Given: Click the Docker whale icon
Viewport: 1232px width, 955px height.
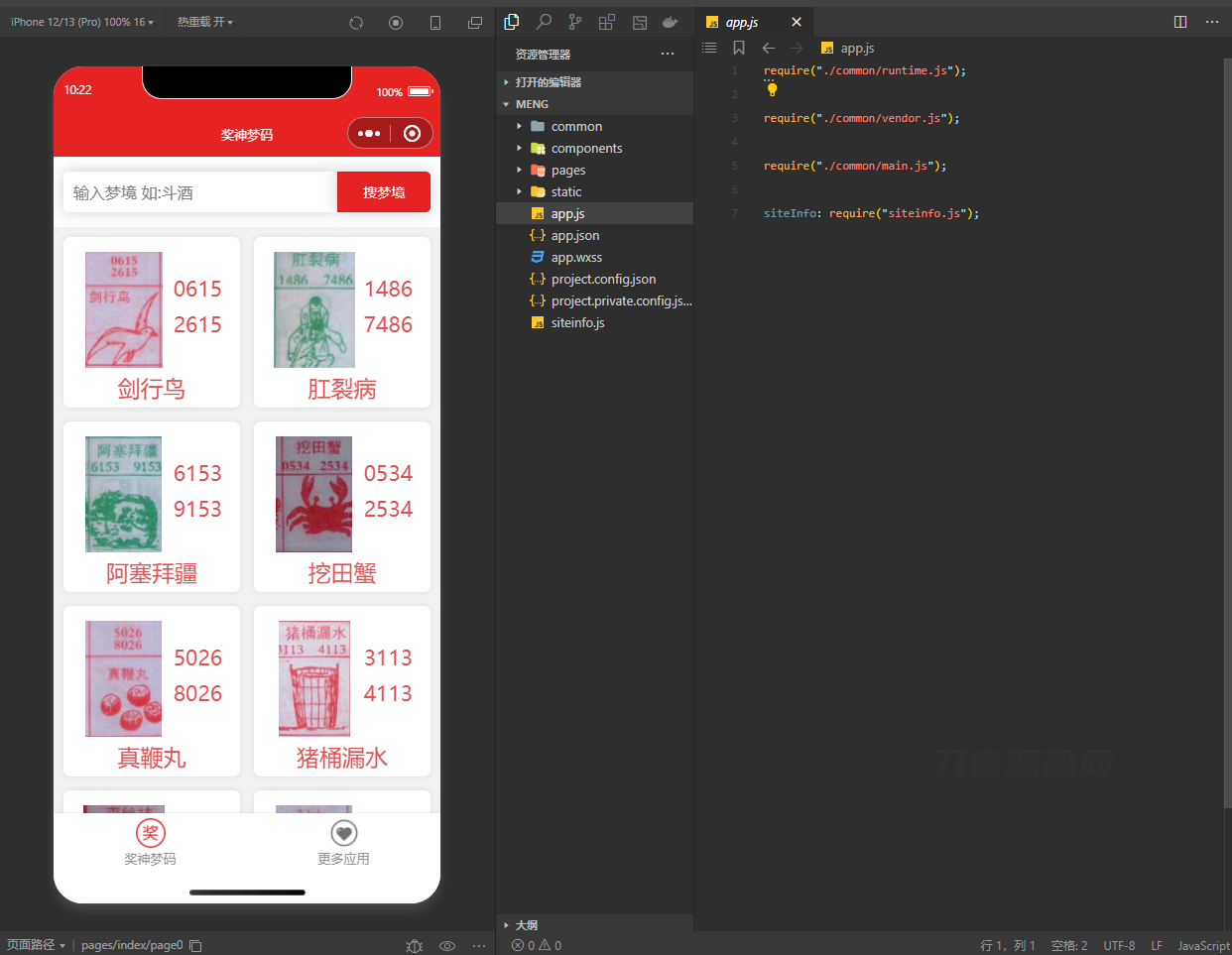Looking at the screenshot, I should [671, 22].
